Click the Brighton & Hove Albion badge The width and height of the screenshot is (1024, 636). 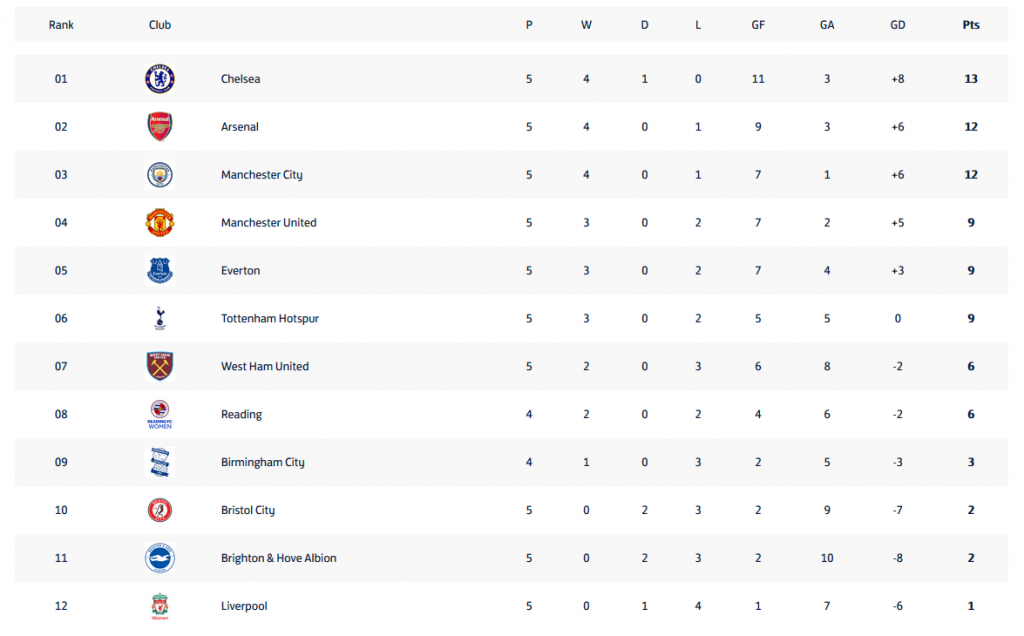tap(159, 558)
